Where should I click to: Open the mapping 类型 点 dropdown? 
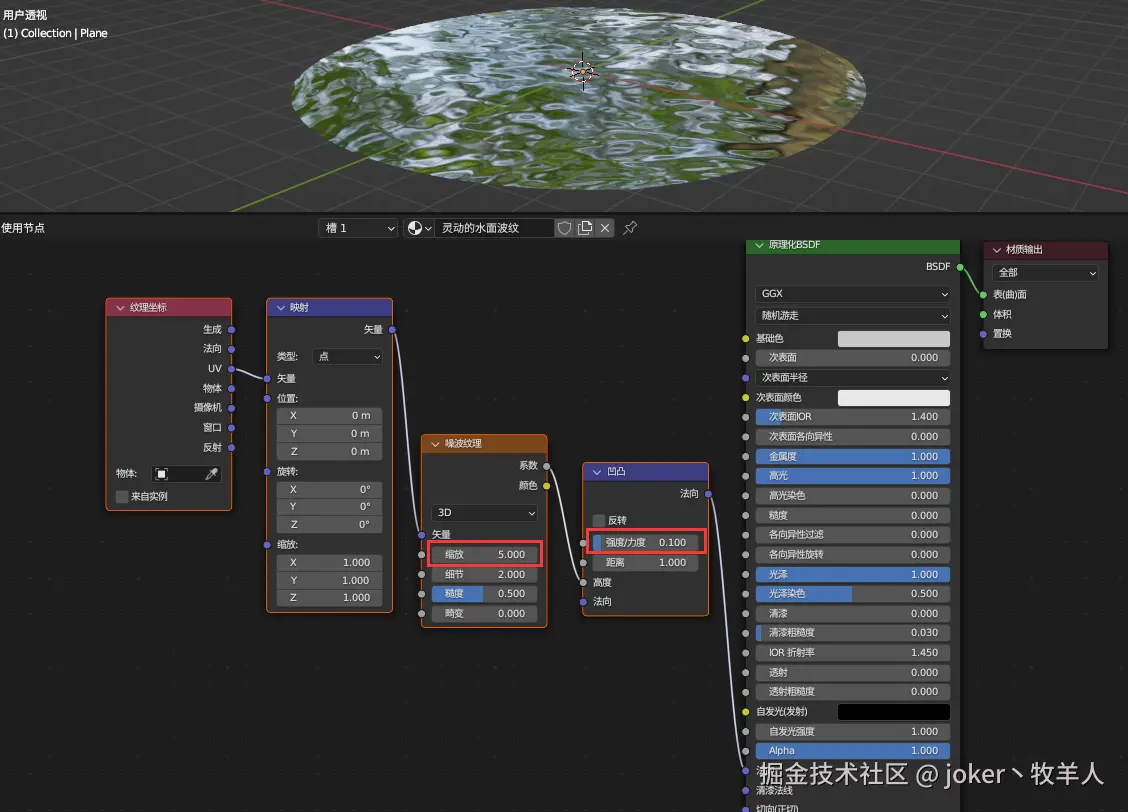347,357
